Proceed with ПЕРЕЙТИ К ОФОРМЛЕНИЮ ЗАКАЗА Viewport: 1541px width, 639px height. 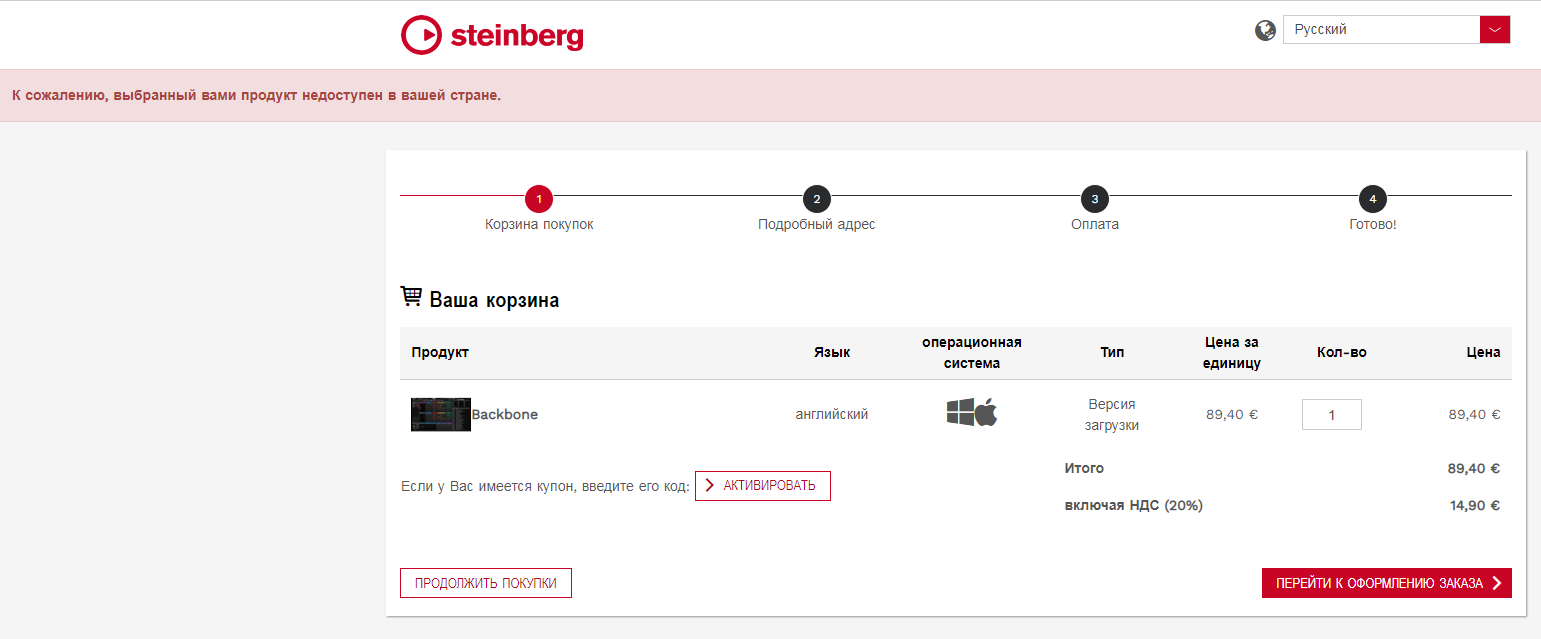pyautogui.click(x=1386, y=583)
